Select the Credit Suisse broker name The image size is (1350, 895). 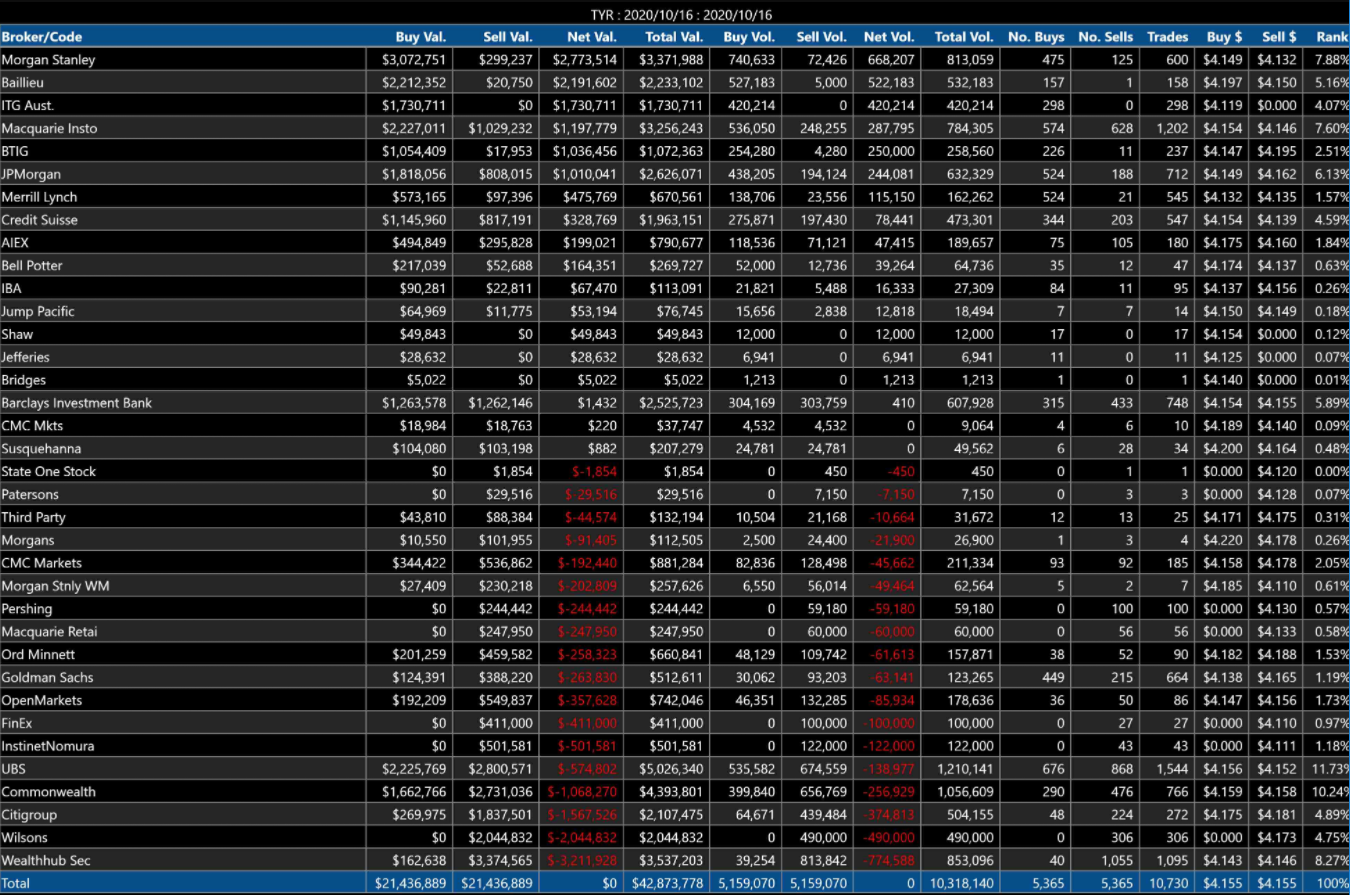tap(39, 220)
